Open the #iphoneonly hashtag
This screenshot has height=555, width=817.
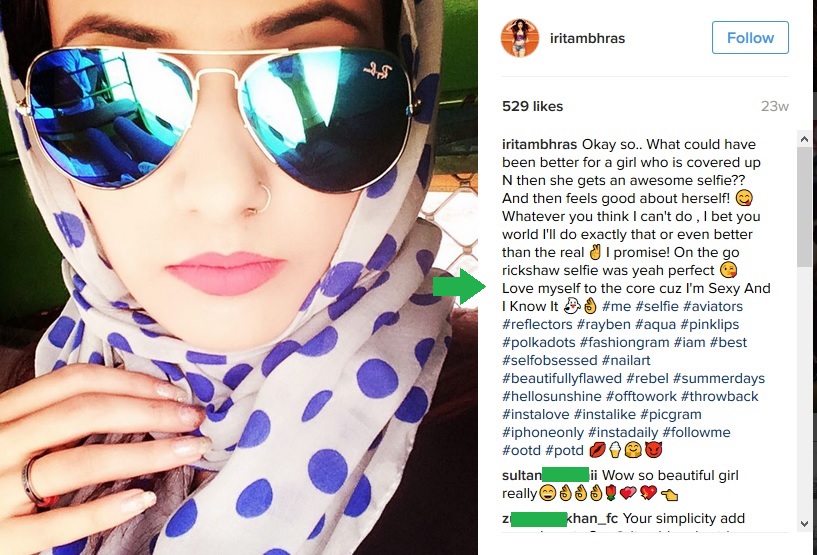[x=543, y=433]
